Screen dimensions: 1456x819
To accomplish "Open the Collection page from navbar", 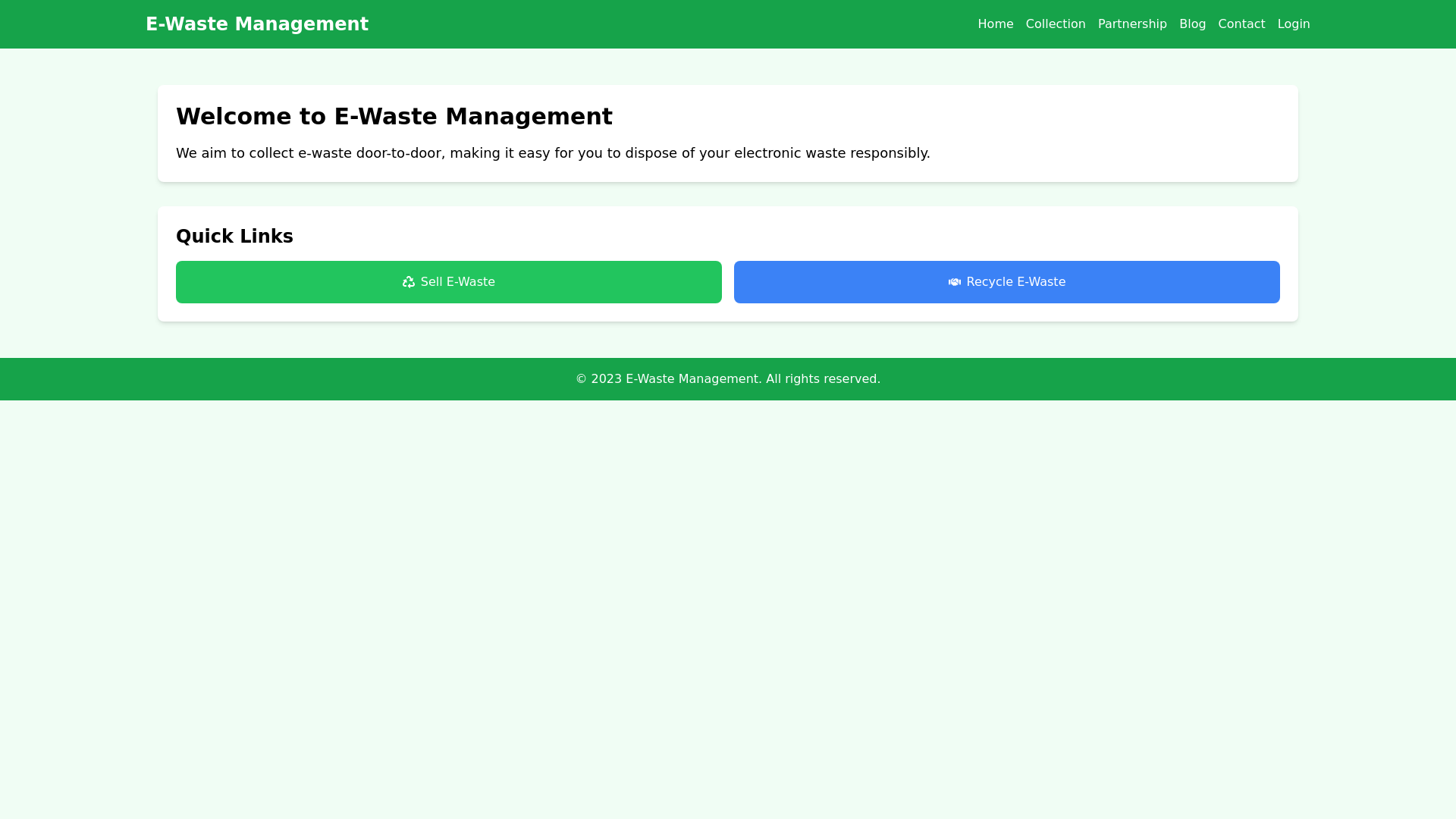I will [1055, 24].
